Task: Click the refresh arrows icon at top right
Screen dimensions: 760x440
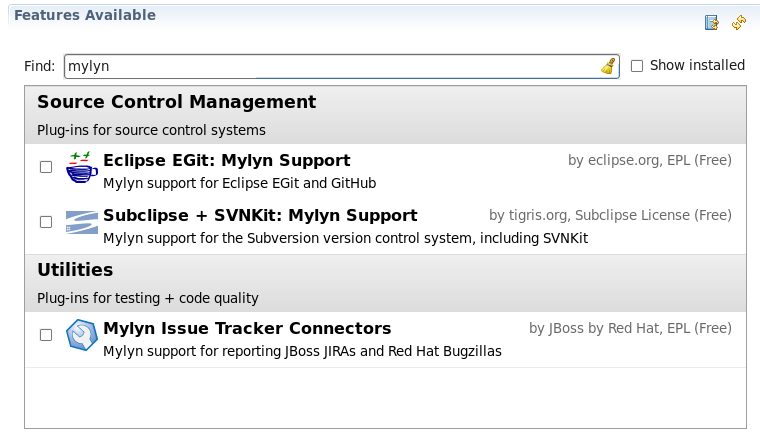Action: point(739,22)
